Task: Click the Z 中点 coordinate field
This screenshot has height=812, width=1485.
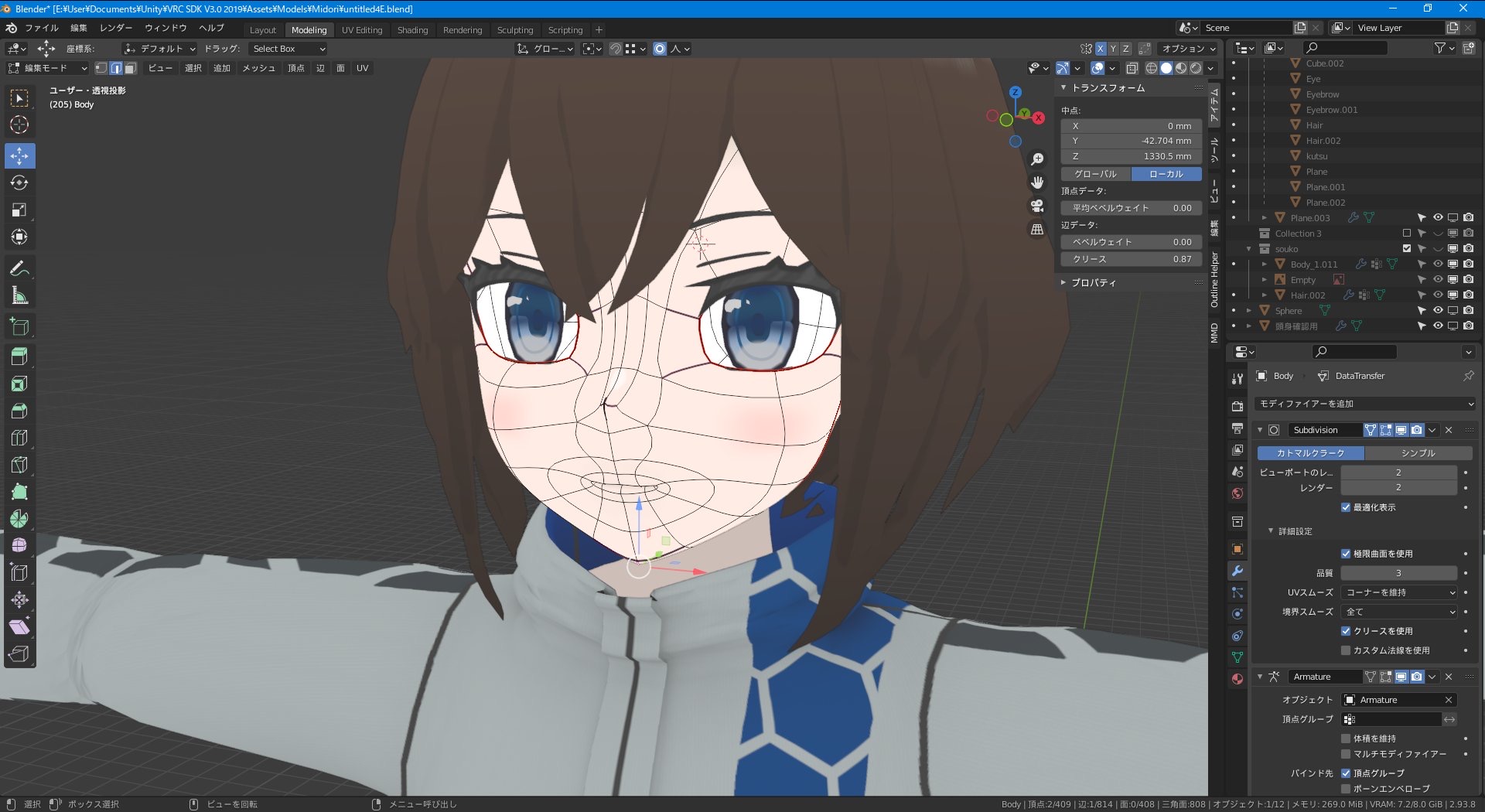Action: [1132, 156]
